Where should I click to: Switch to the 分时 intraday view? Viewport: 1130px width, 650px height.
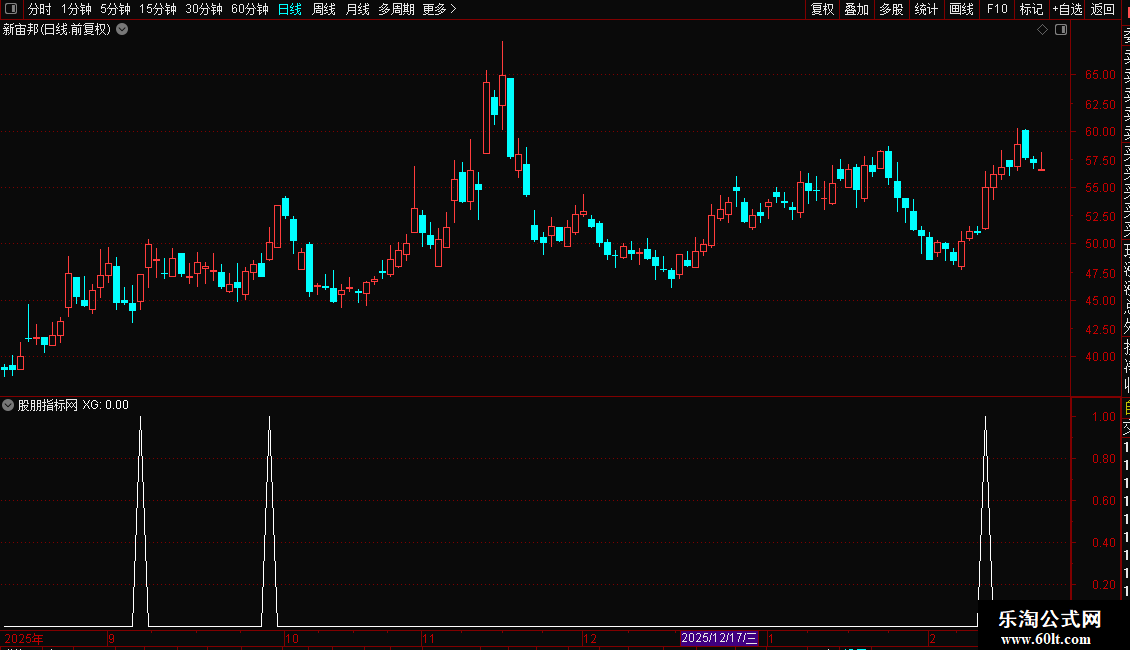pos(40,9)
